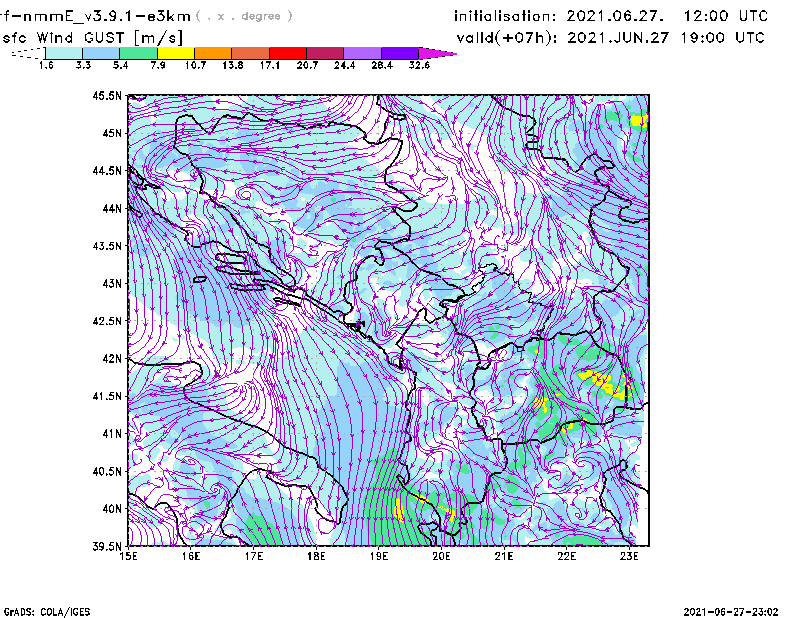Screen dimensions: 800x618
Task: Click the '16E' longitude label
Action: coord(191,556)
